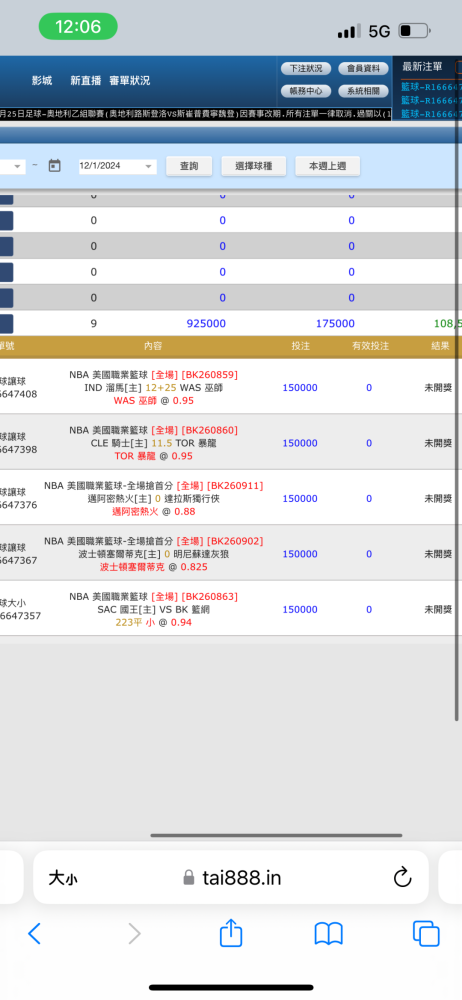Open the 新直播 menu item
The image size is (462, 1000).
(x=86, y=80)
